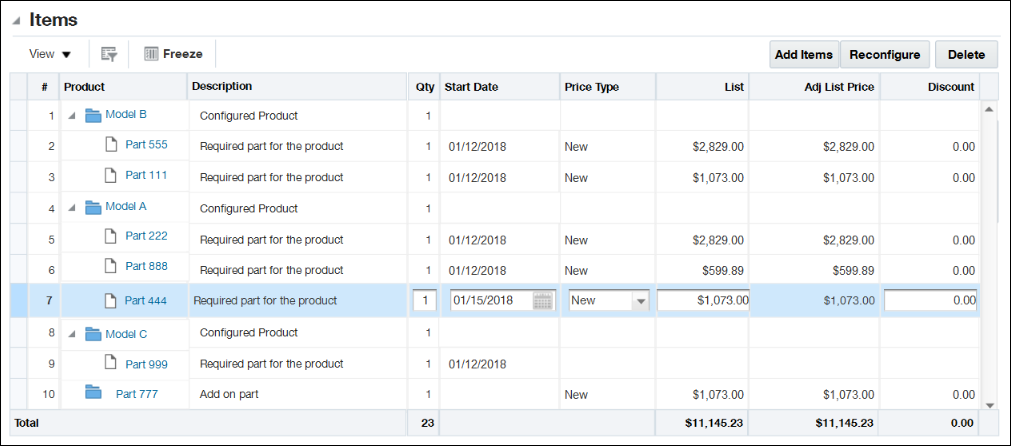Collapse the Model A tree node
The height and width of the screenshot is (446, 1011).
(71, 208)
